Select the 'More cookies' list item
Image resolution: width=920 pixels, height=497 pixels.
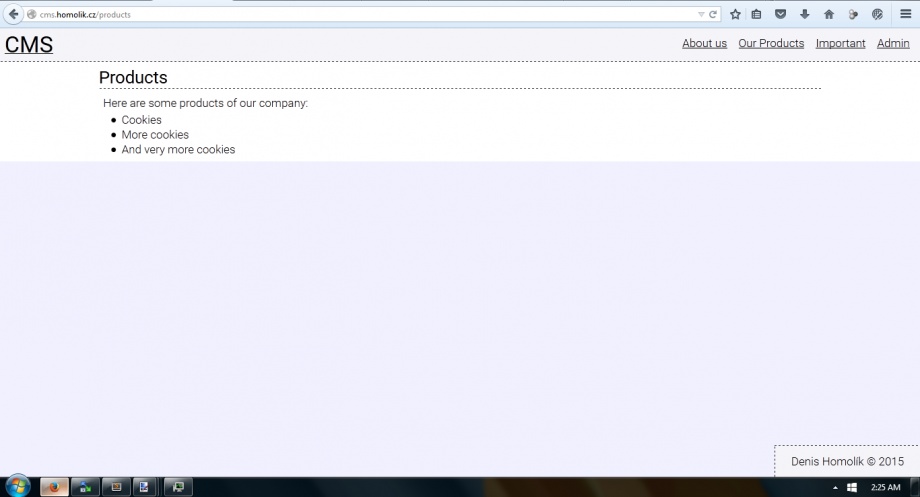tap(155, 135)
